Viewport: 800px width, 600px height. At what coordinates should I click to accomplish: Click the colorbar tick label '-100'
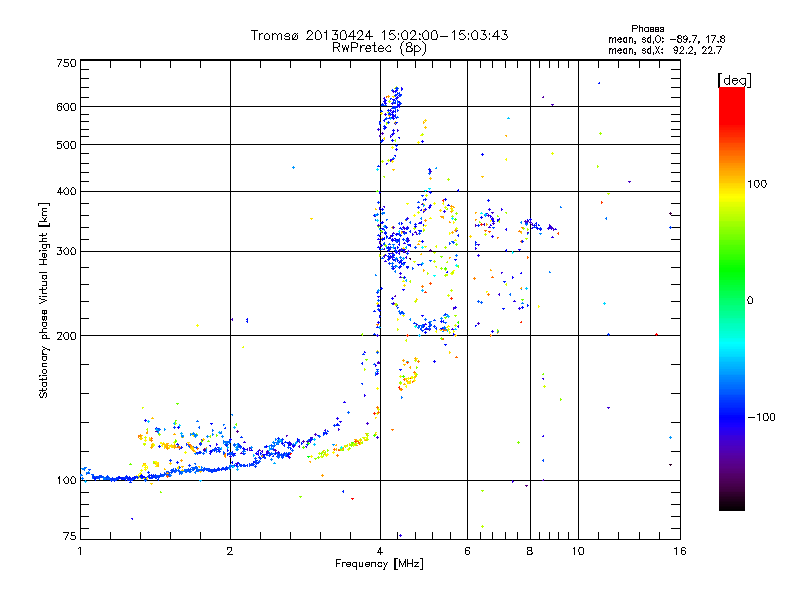[762, 417]
